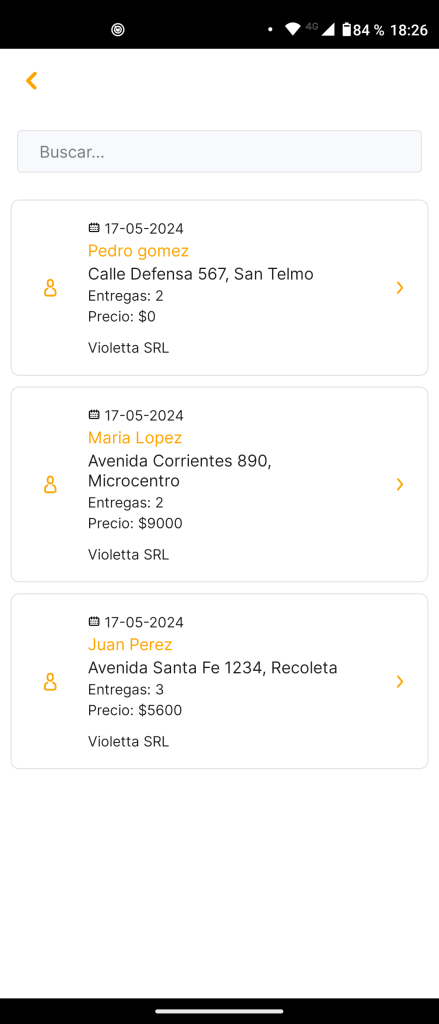Select the Pedro gomez name link
The height and width of the screenshot is (1024, 439).
pos(138,251)
